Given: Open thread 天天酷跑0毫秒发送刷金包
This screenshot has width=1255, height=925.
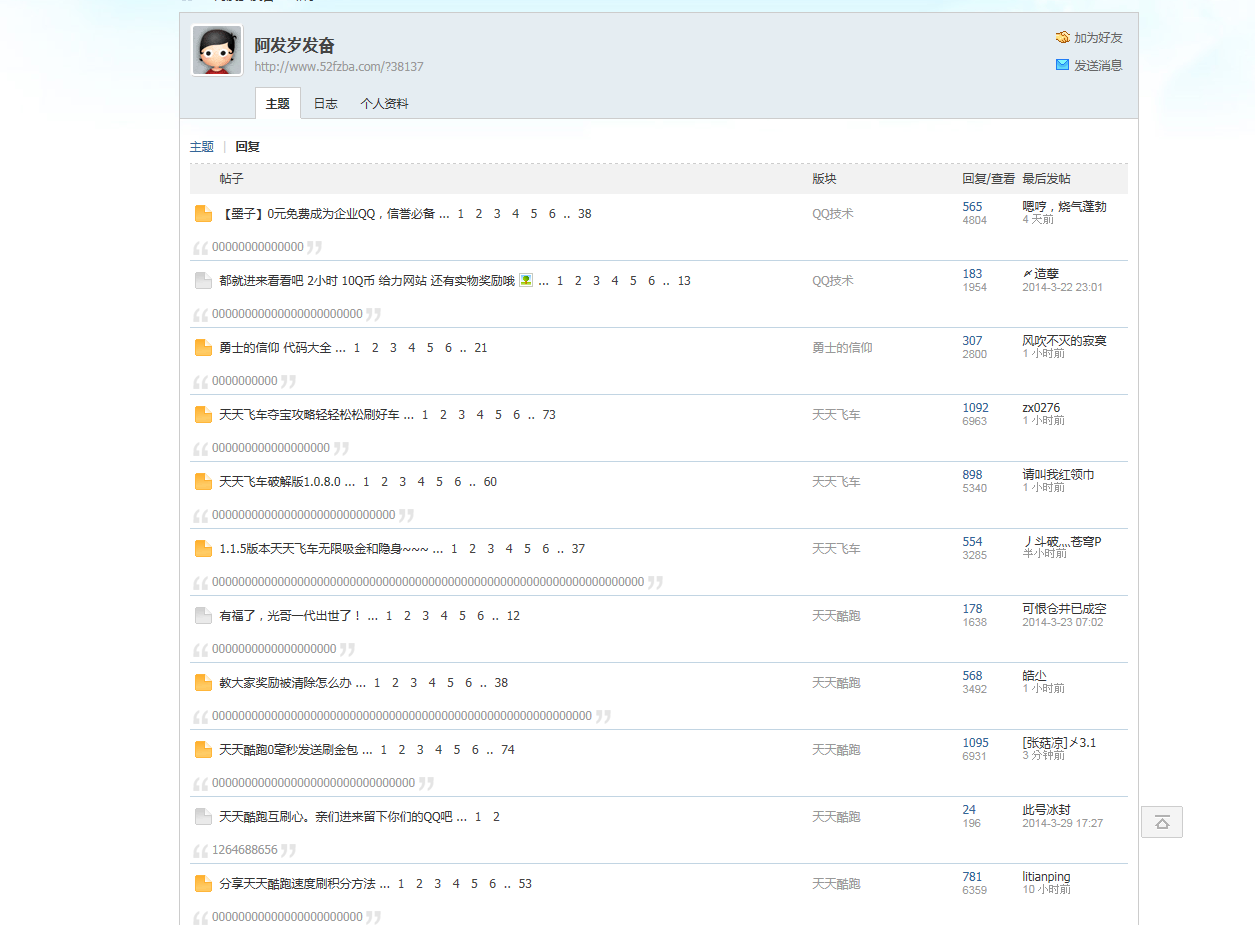Looking at the screenshot, I should pos(288,749).
